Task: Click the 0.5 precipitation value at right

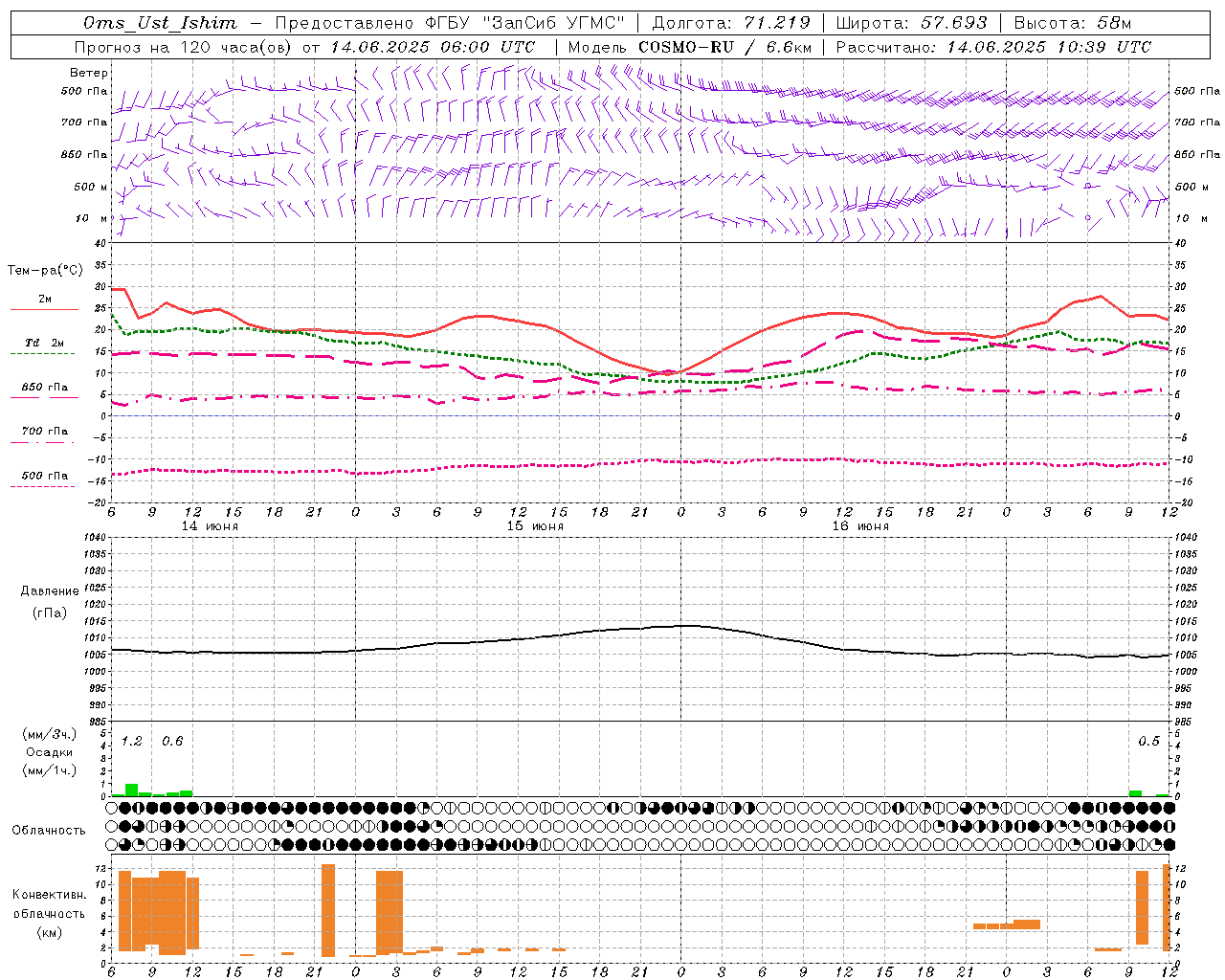Action: point(1148,741)
